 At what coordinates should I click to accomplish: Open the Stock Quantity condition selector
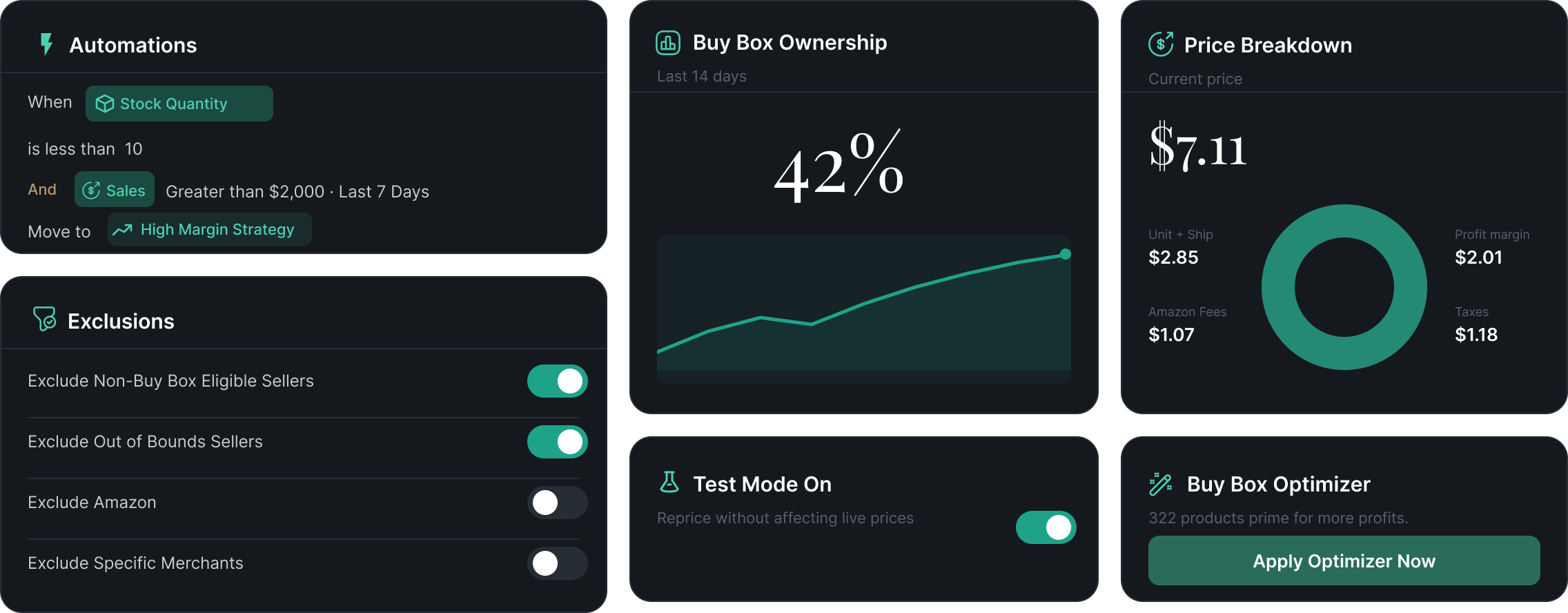pyautogui.click(x=179, y=104)
